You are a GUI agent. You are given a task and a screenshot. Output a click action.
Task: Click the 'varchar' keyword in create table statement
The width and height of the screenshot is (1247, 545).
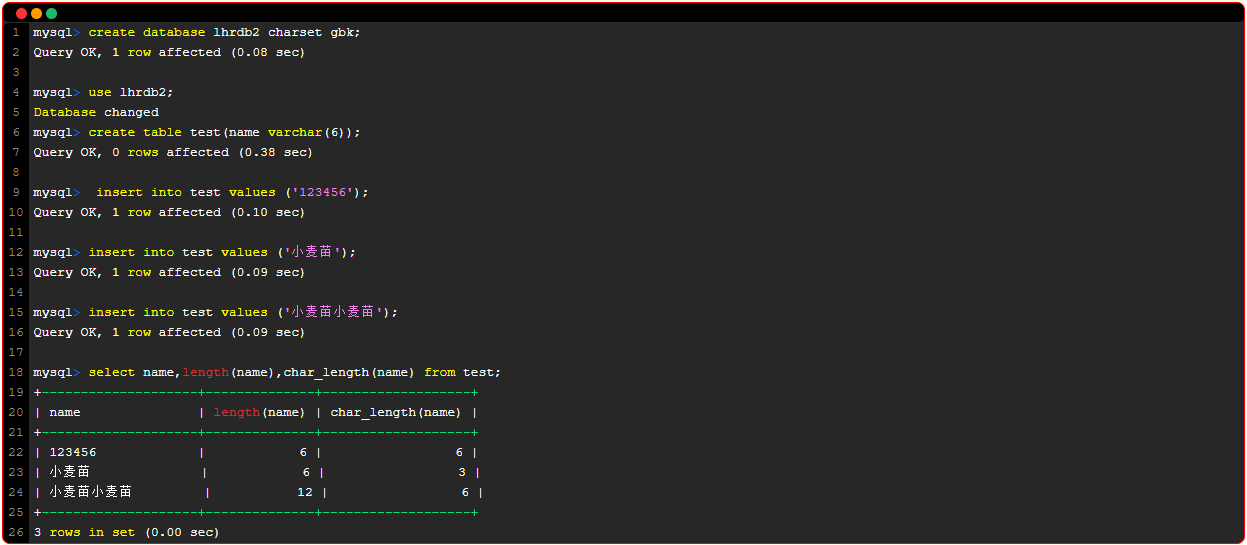295,132
